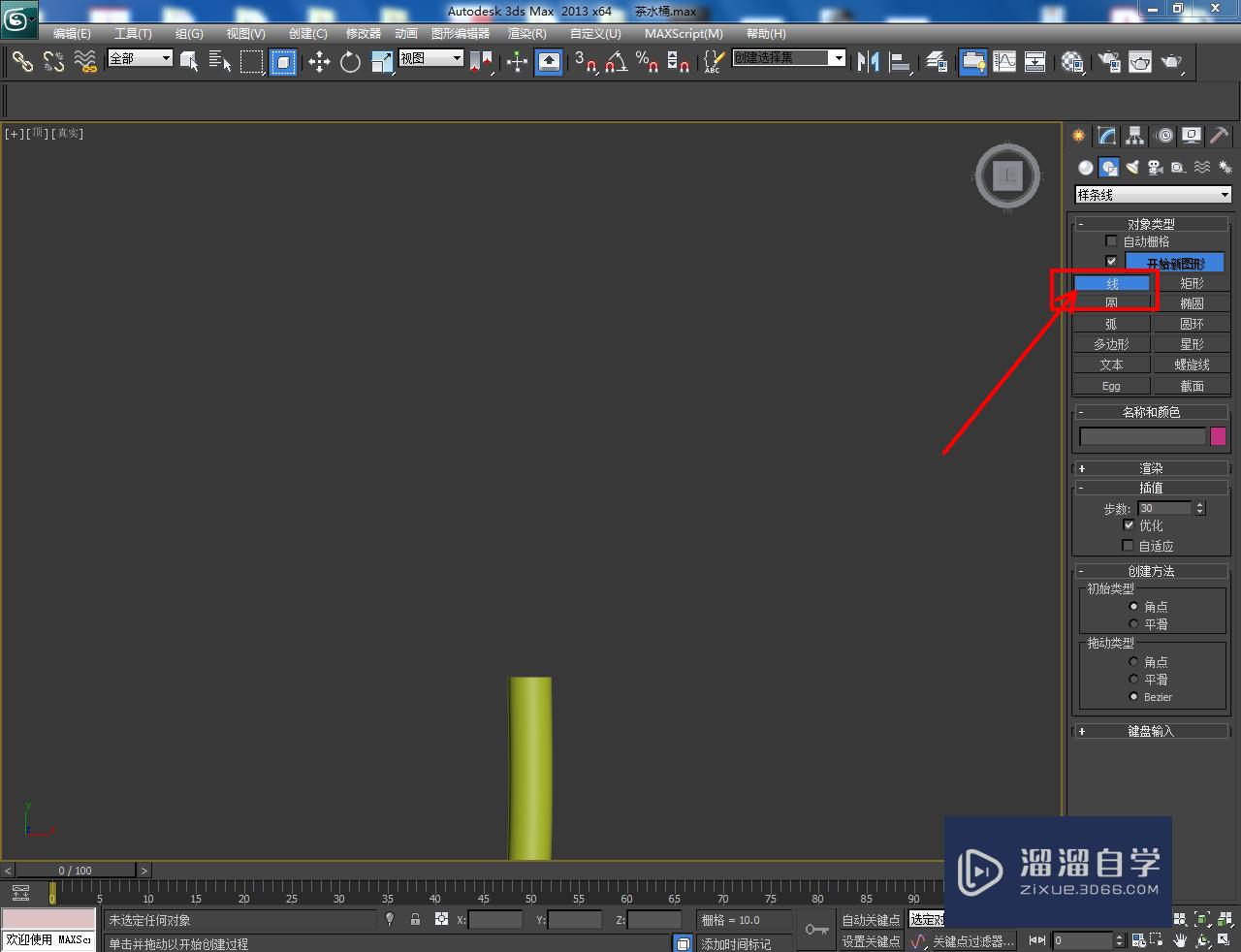
Task: Expand the Keyboard Entry (键盘输入) rollout
Action: pyautogui.click(x=1151, y=731)
